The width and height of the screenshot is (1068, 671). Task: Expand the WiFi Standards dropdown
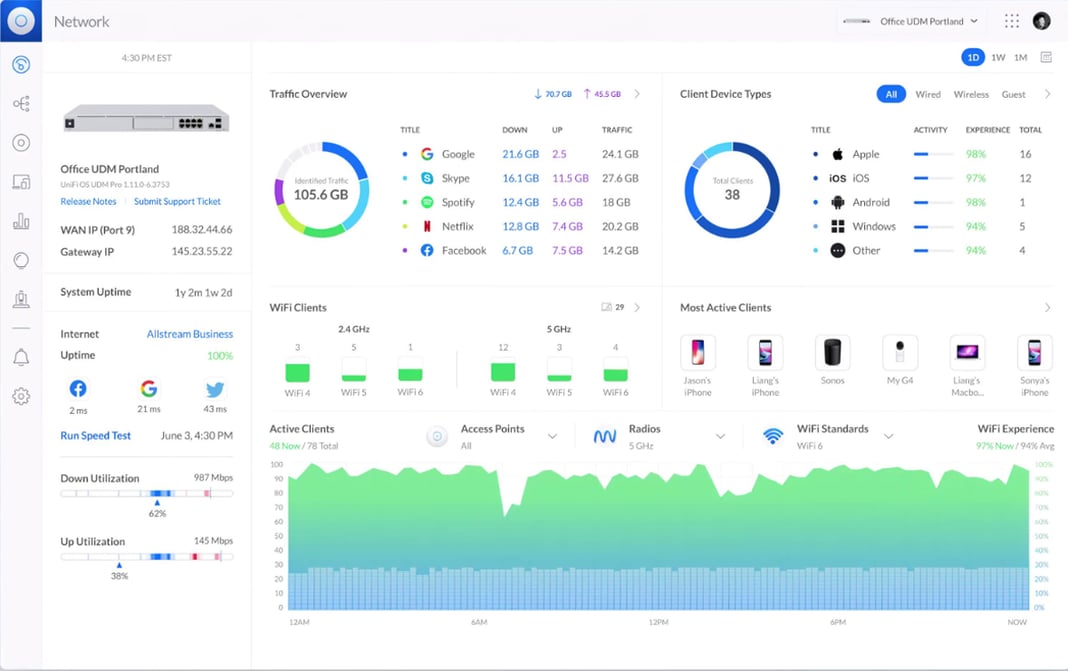click(x=888, y=436)
